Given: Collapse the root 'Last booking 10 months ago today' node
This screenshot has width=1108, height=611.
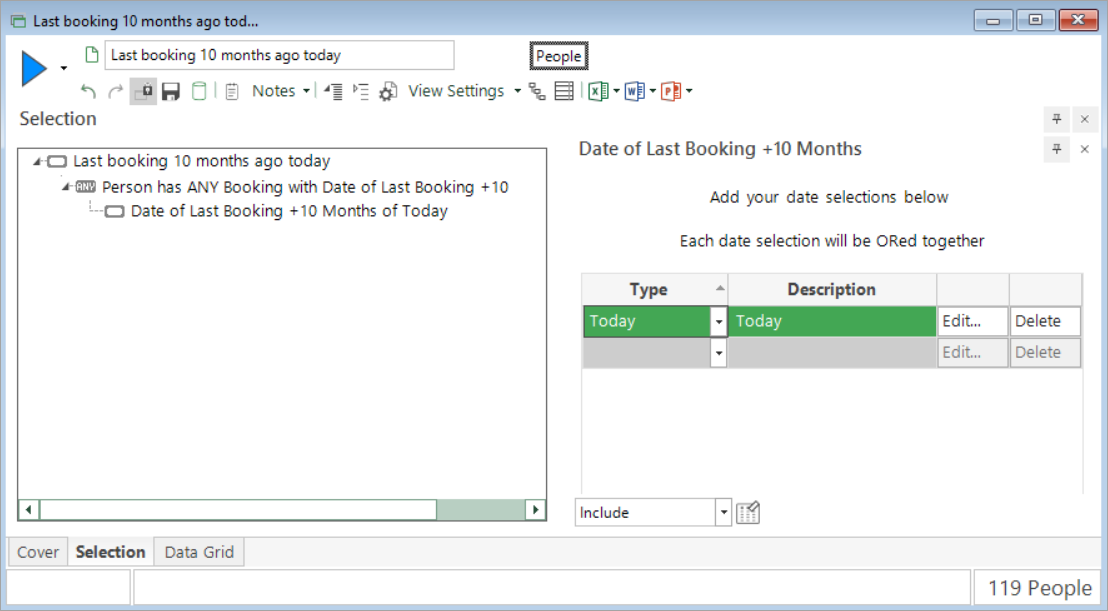Looking at the screenshot, I should pos(37,162).
